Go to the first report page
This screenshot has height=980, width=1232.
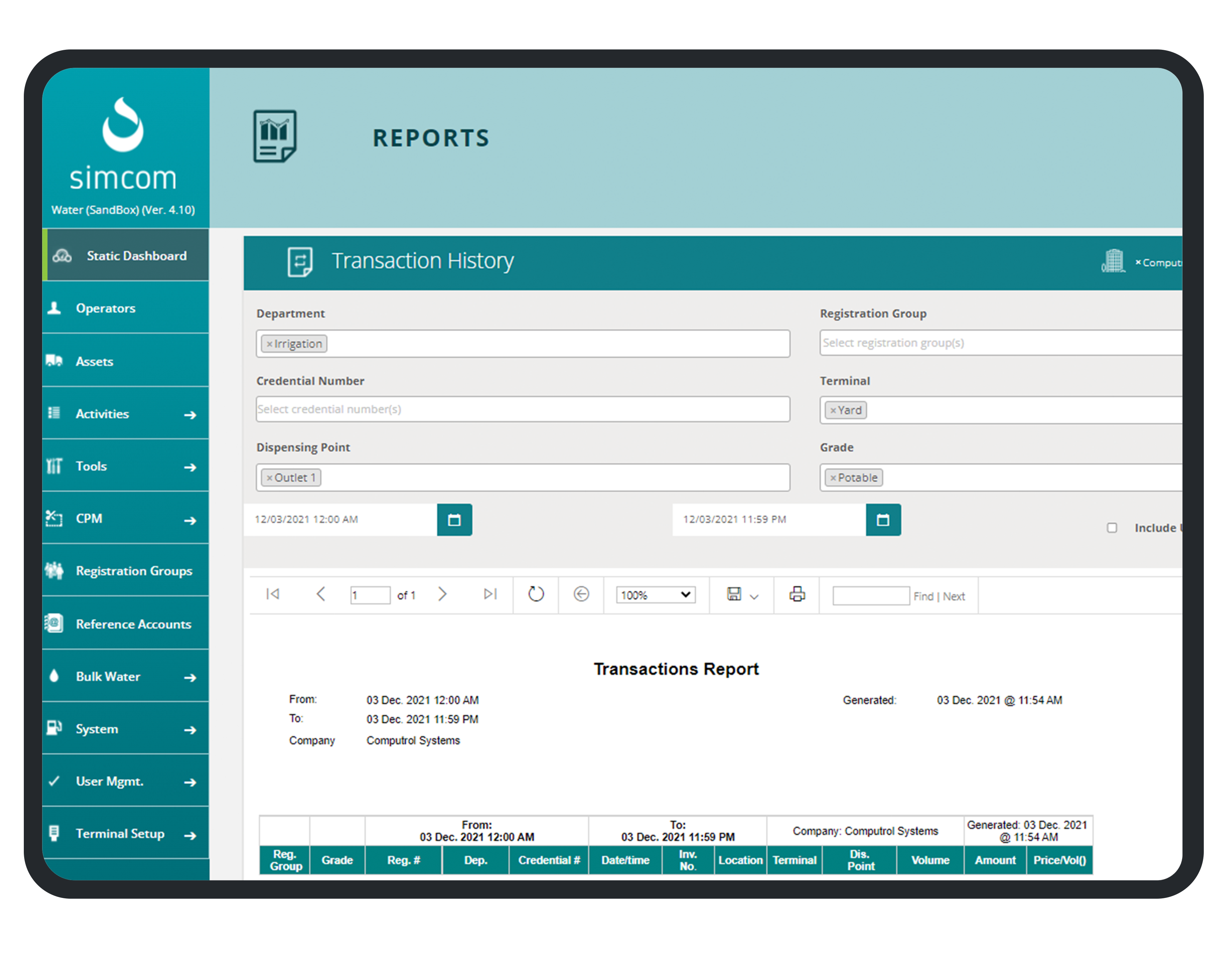[x=273, y=594]
